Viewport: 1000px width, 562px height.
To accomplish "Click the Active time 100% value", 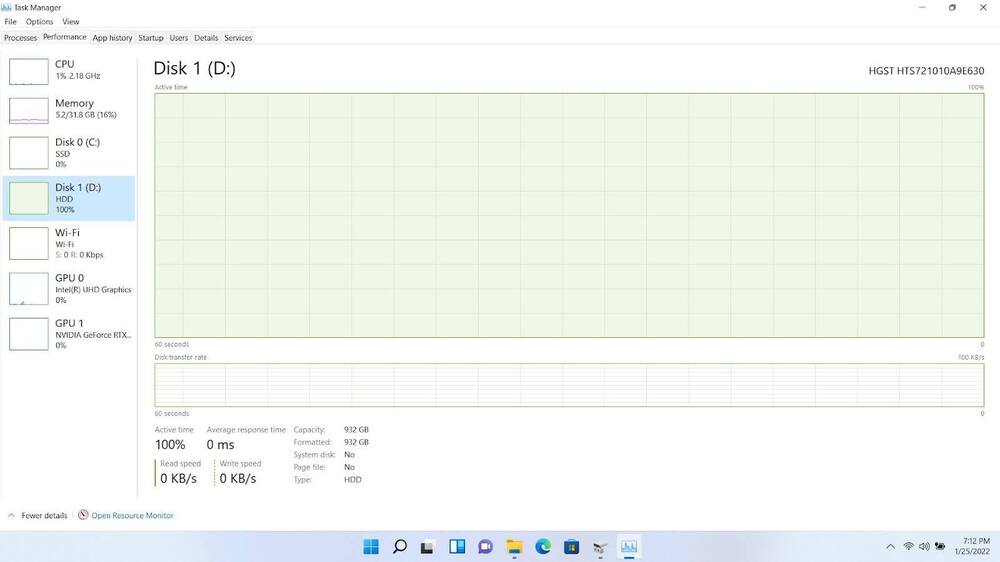I will [x=170, y=445].
